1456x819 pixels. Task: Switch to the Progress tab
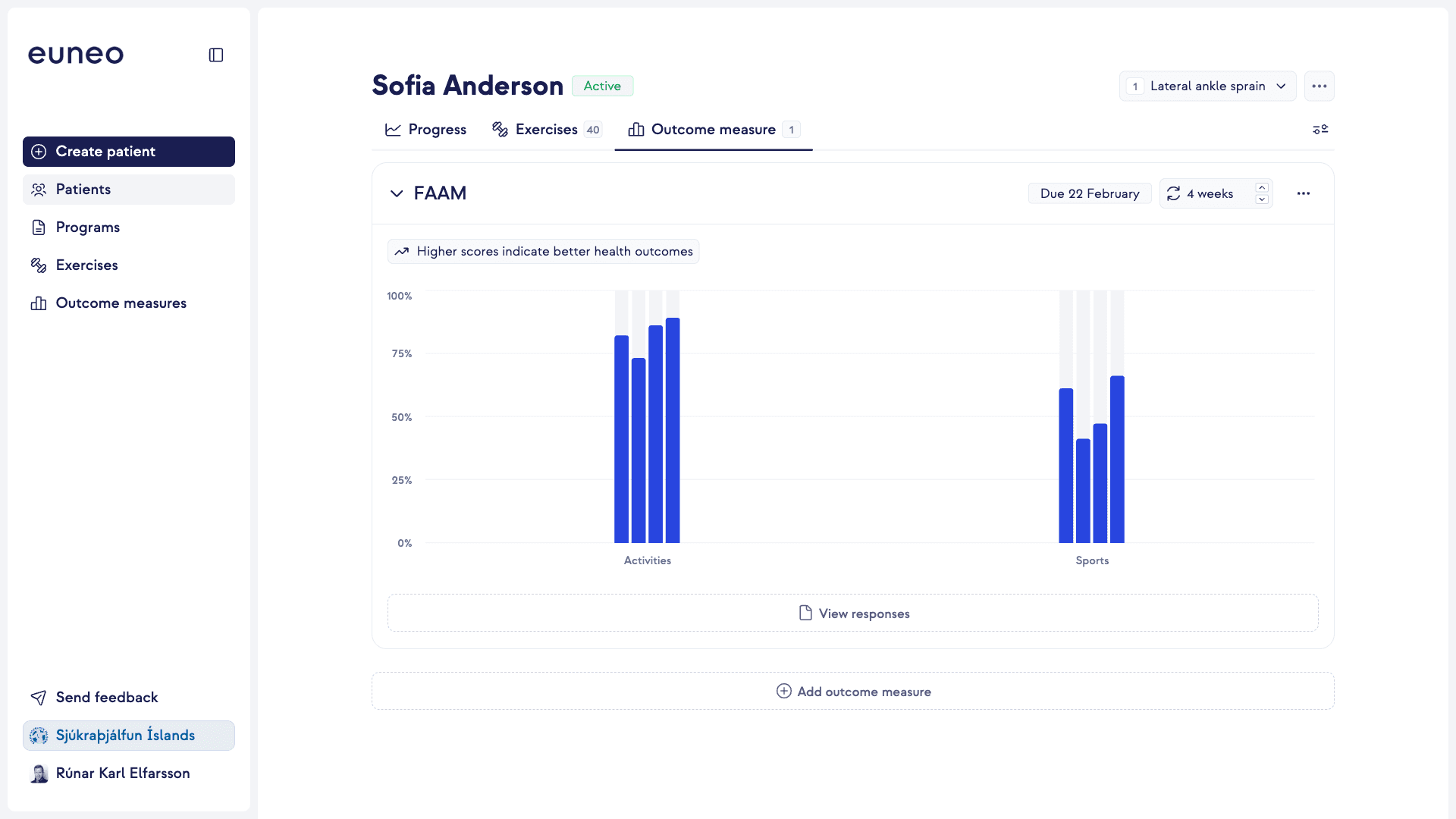click(x=425, y=129)
